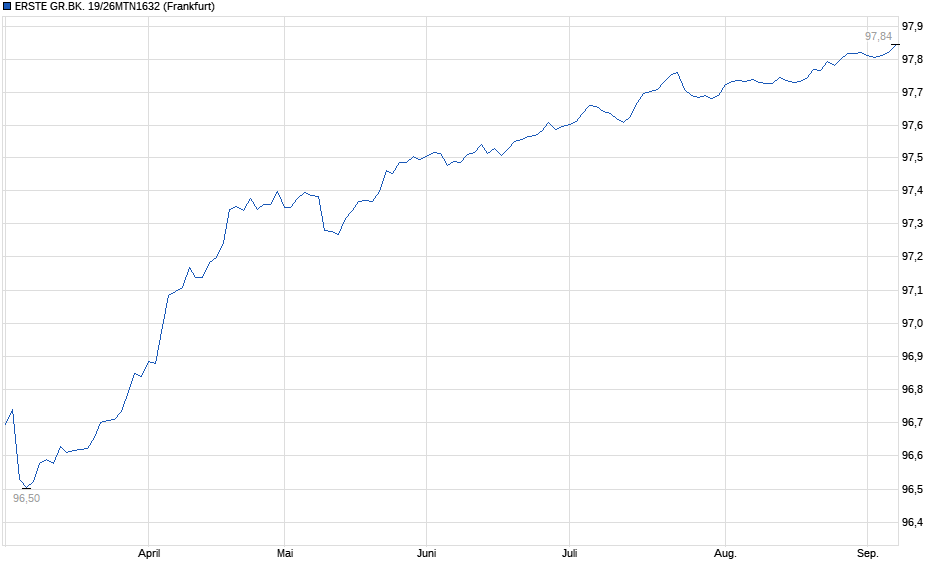This screenshot has width=940, height=579.
Task: Click the April label on the time axis
Action: pyautogui.click(x=149, y=553)
